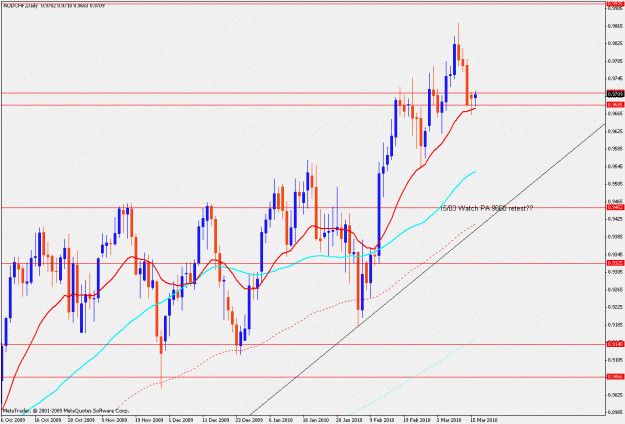Image resolution: width=625 pixels, height=424 pixels.
Task: Click the 0.9225 price scale value
Action: point(616,307)
